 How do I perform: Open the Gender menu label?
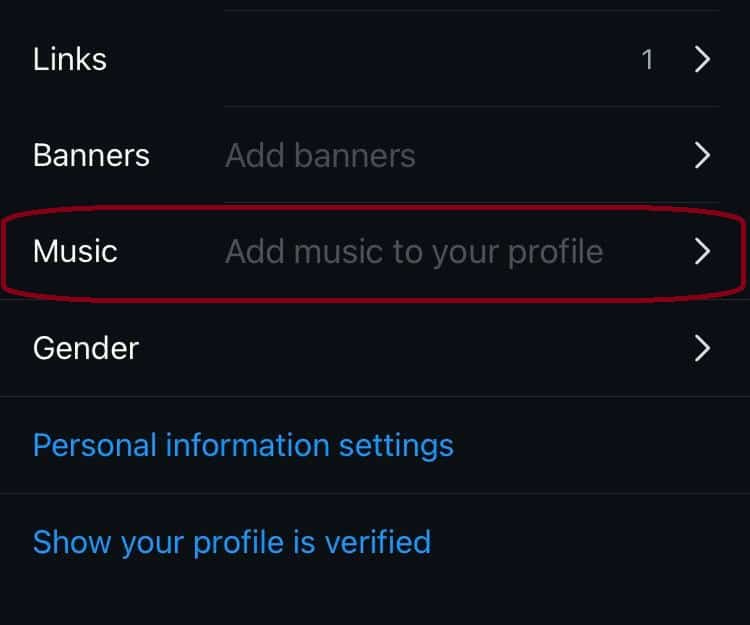(x=86, y=348)
